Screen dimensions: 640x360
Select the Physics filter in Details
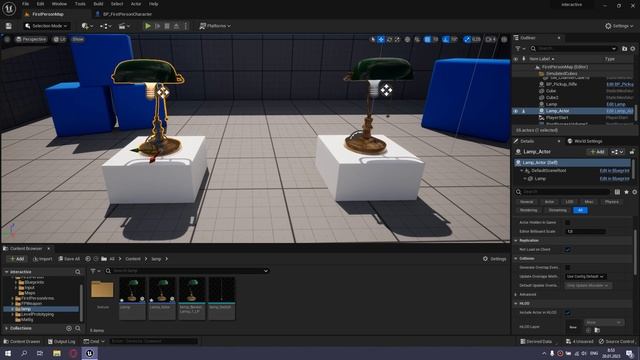point(611,202)
